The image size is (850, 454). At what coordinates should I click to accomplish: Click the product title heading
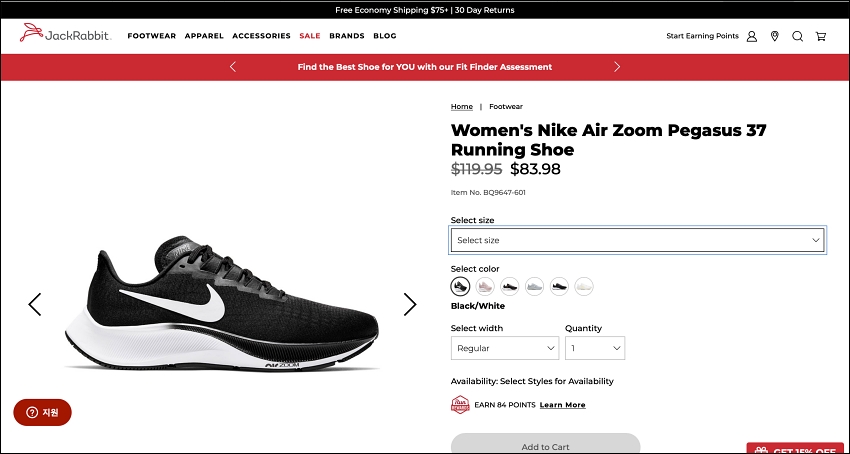[609, 139]
